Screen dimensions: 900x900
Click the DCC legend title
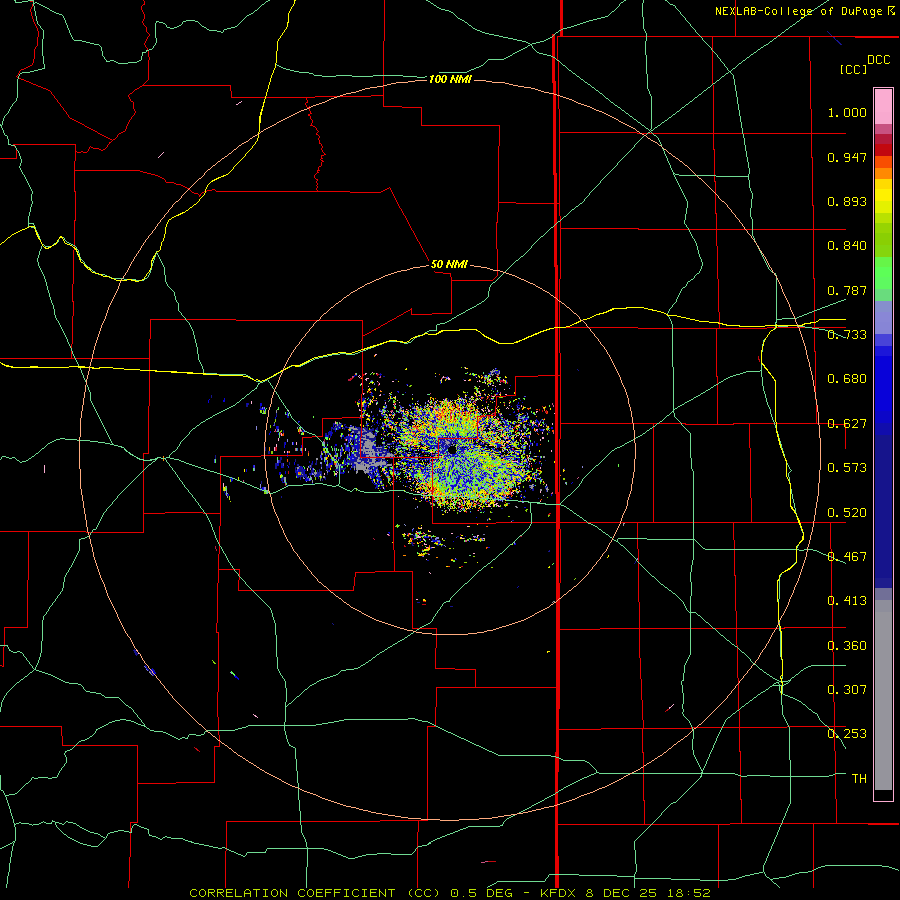tap(878, 60)
